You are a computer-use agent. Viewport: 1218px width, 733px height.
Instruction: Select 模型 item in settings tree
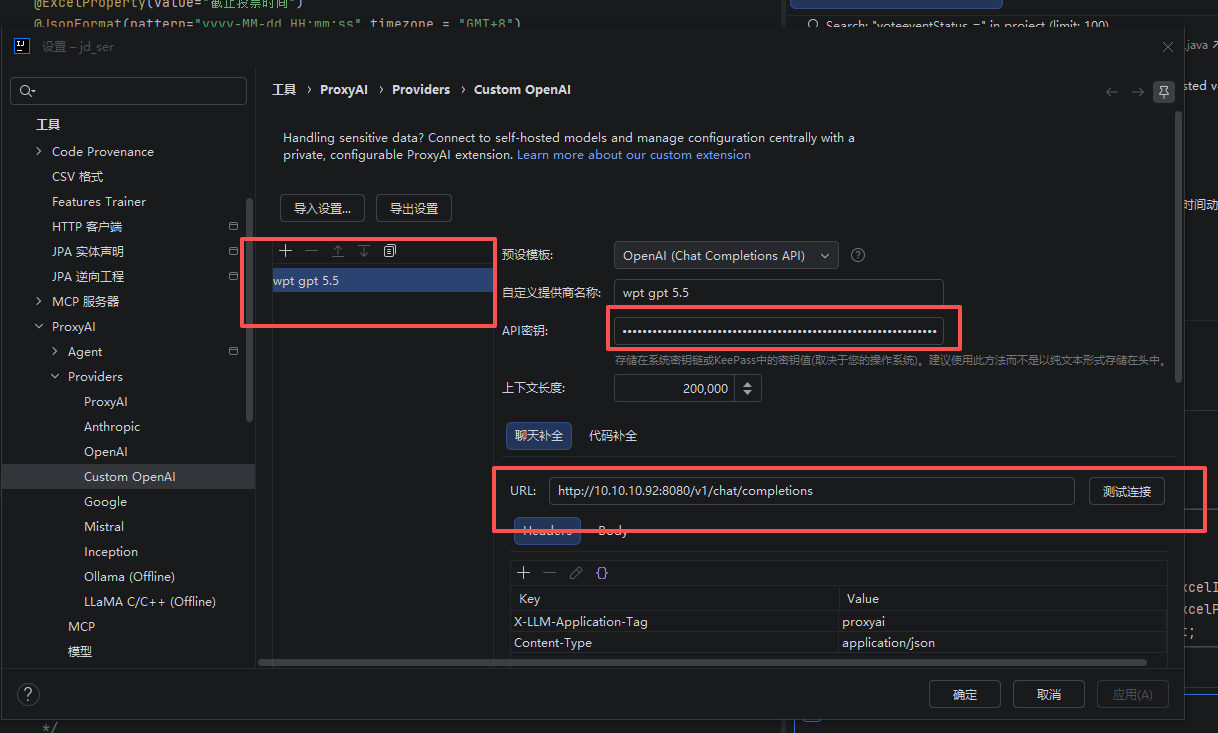[80, 651]
